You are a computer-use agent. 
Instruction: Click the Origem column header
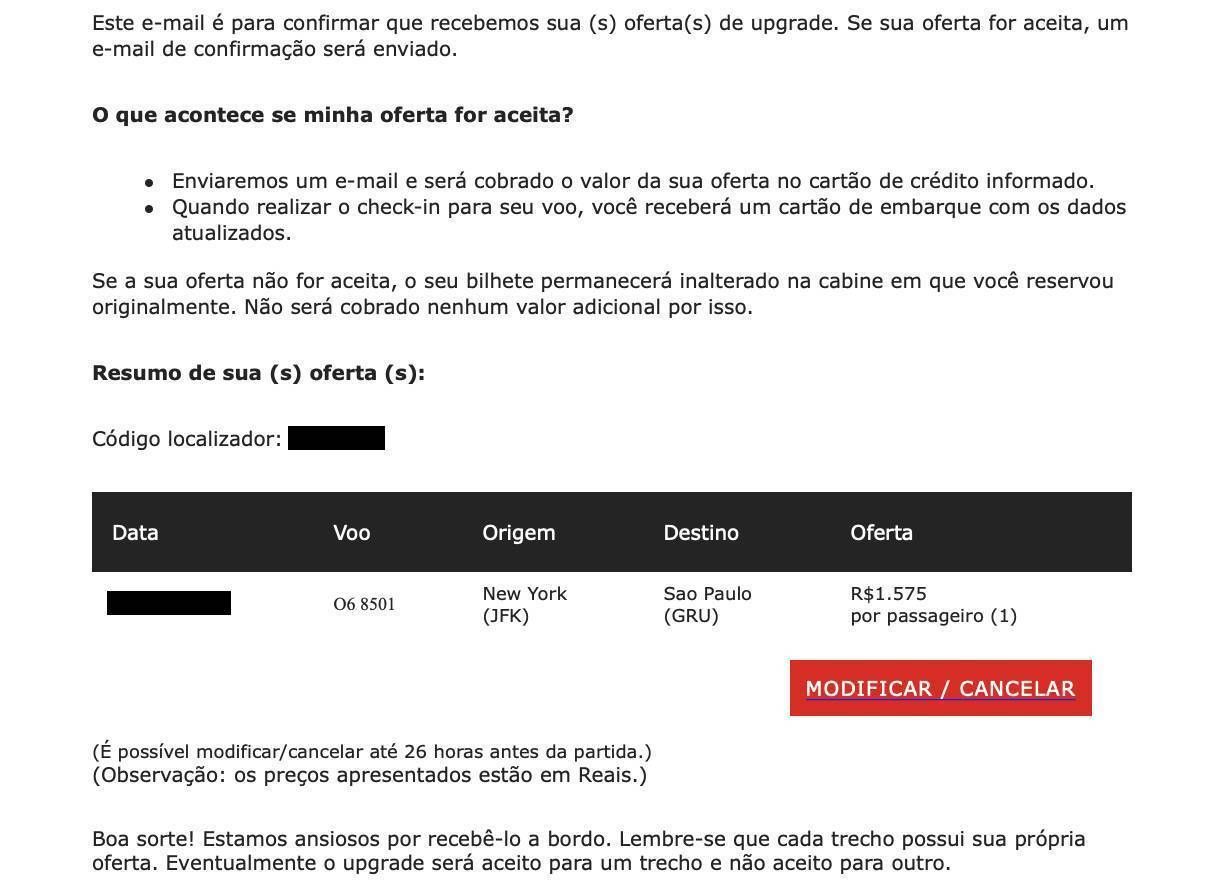[x=519, y=533]
